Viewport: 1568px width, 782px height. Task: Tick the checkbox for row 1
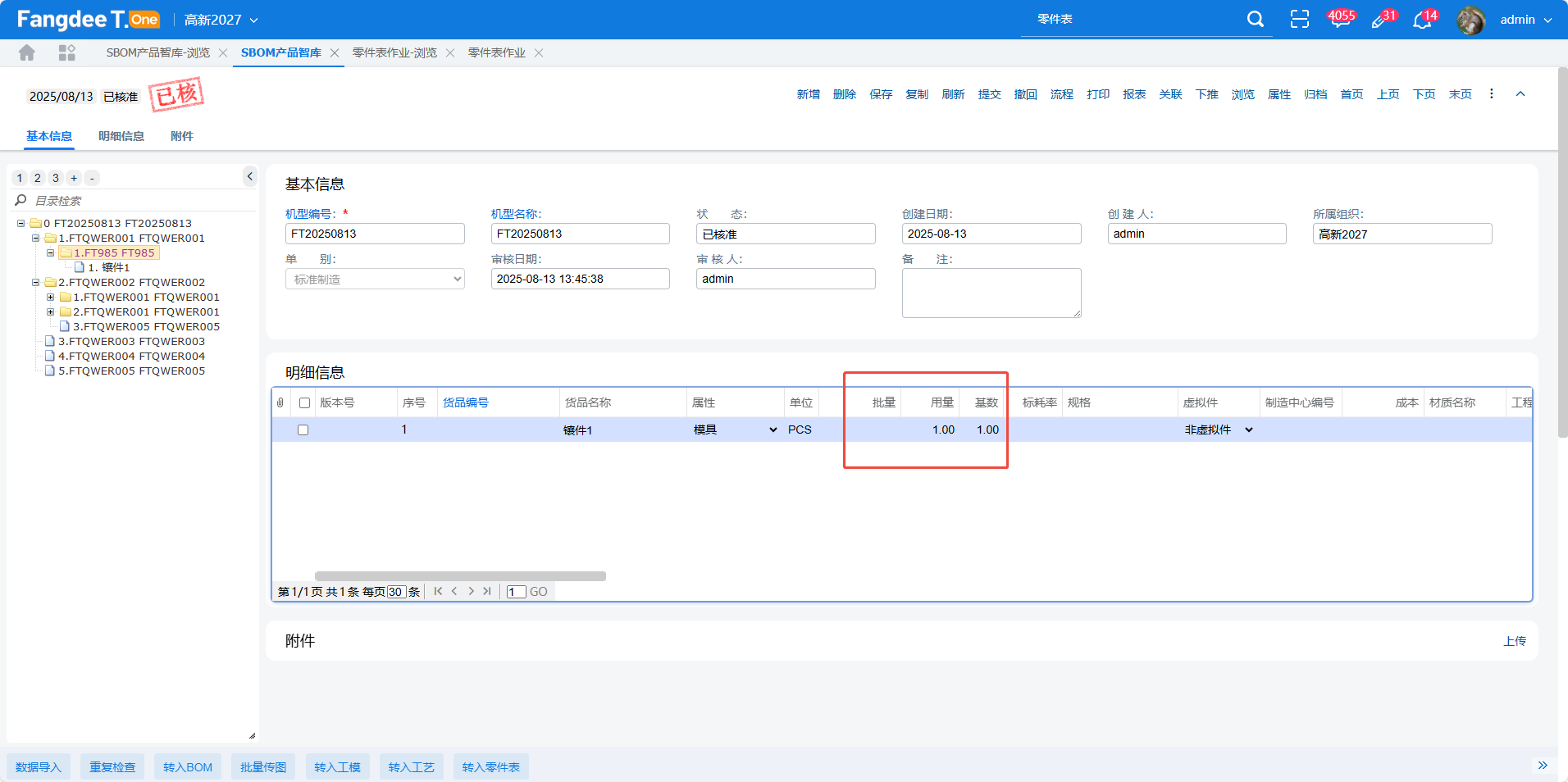tap(303, 430)
